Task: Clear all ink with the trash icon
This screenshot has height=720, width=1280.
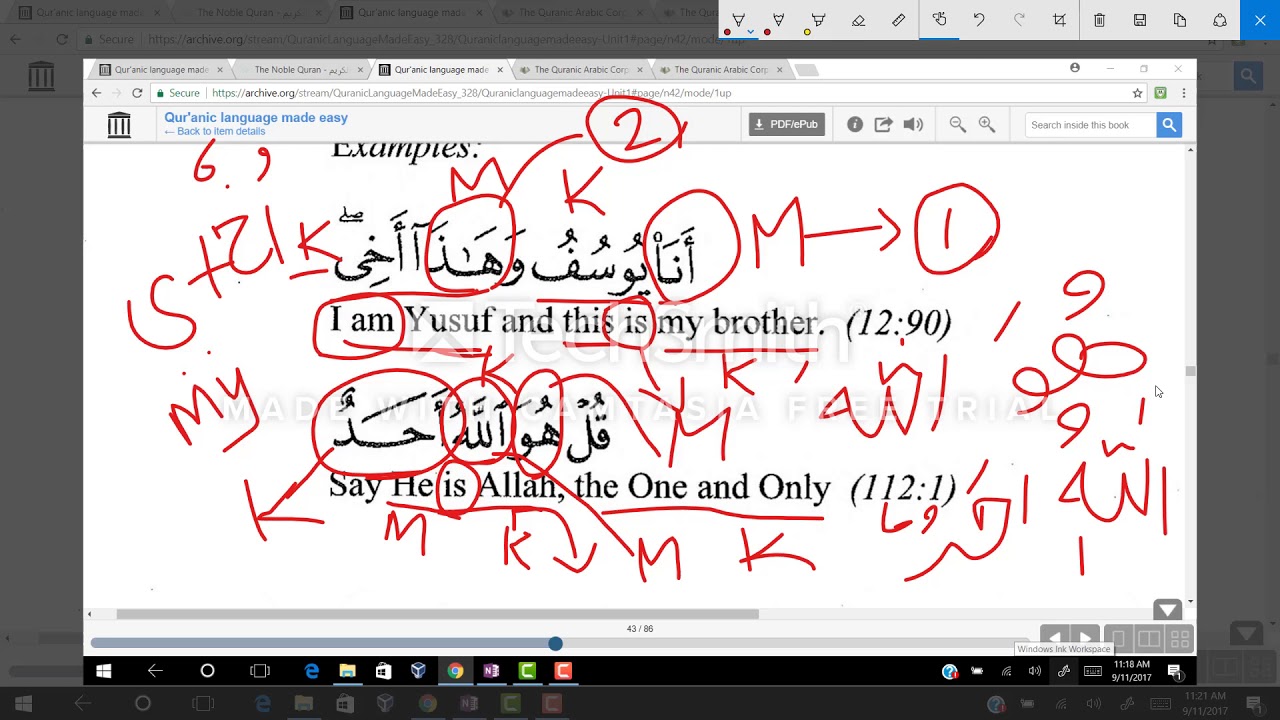Action: coord(1099,20)
